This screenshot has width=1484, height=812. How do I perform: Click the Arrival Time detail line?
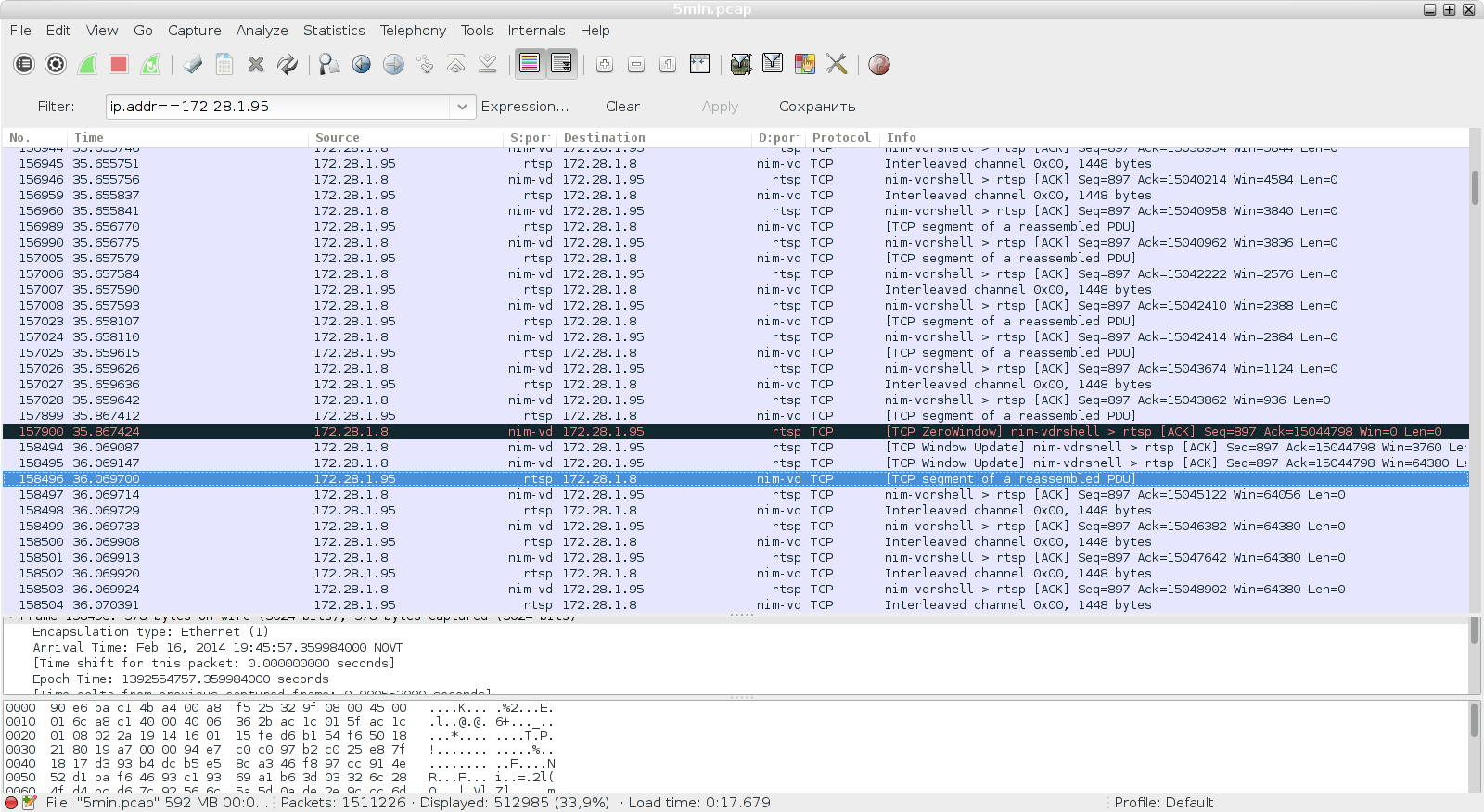pos(218,648)
